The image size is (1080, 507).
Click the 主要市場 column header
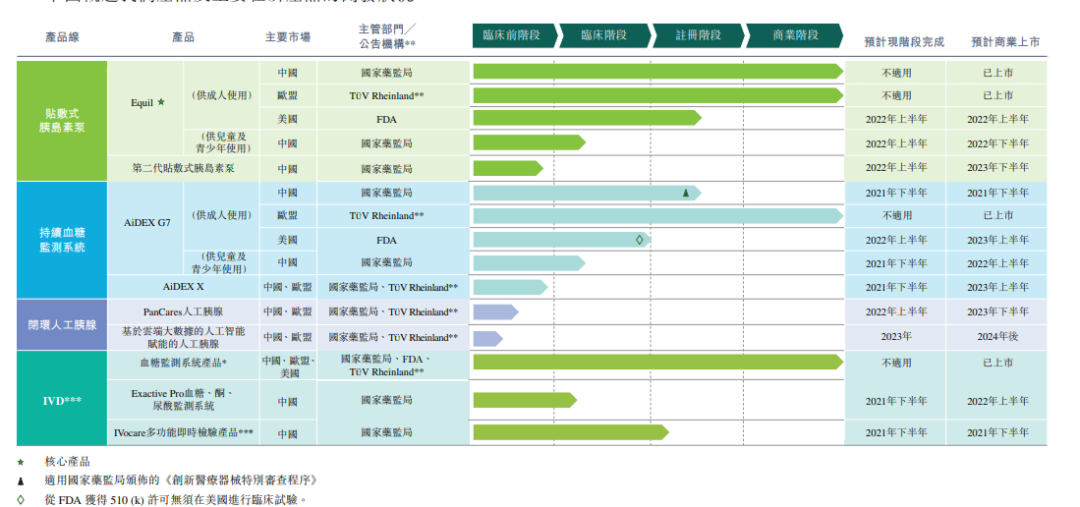(287, 37)
